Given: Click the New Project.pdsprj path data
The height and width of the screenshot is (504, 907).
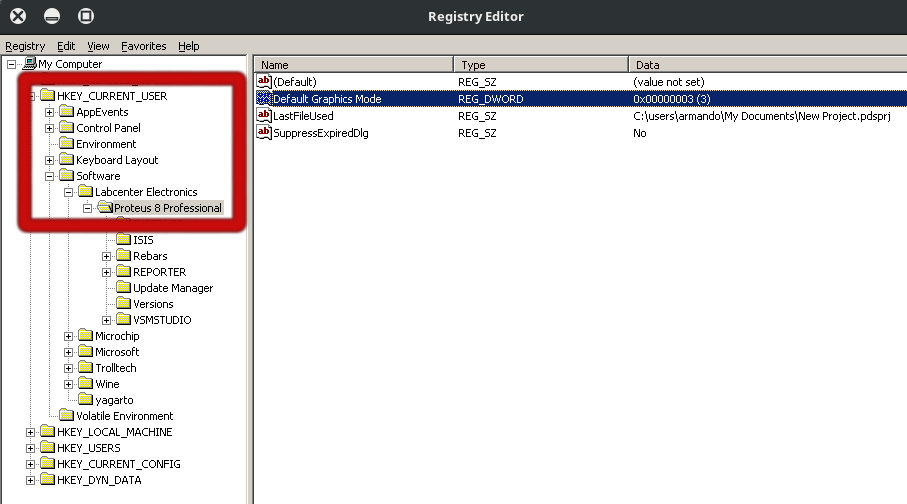Looking at the screenshot, I should pyautogui.click(x=762, y=116).
